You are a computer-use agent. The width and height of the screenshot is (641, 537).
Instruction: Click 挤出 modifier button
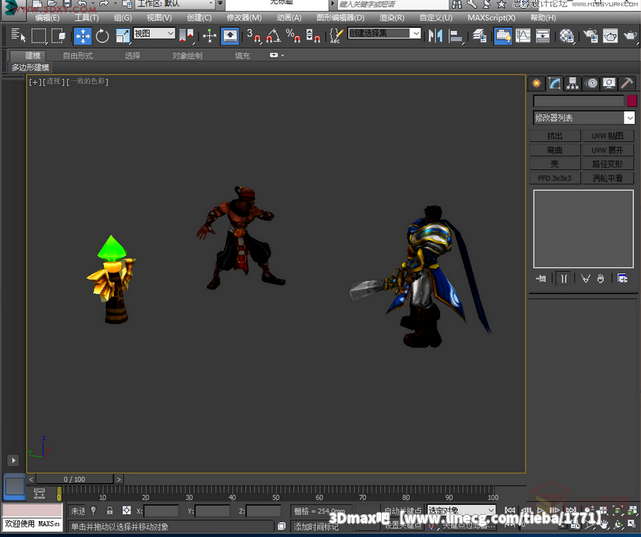click(555, 136)
